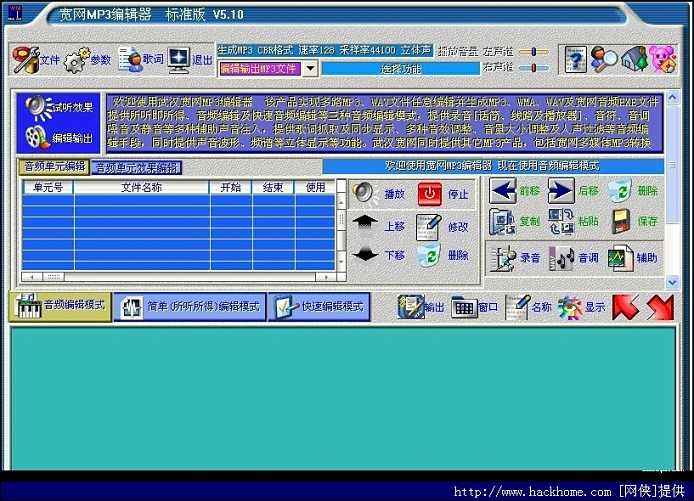Click 单元号 column header

pos(48,187)
